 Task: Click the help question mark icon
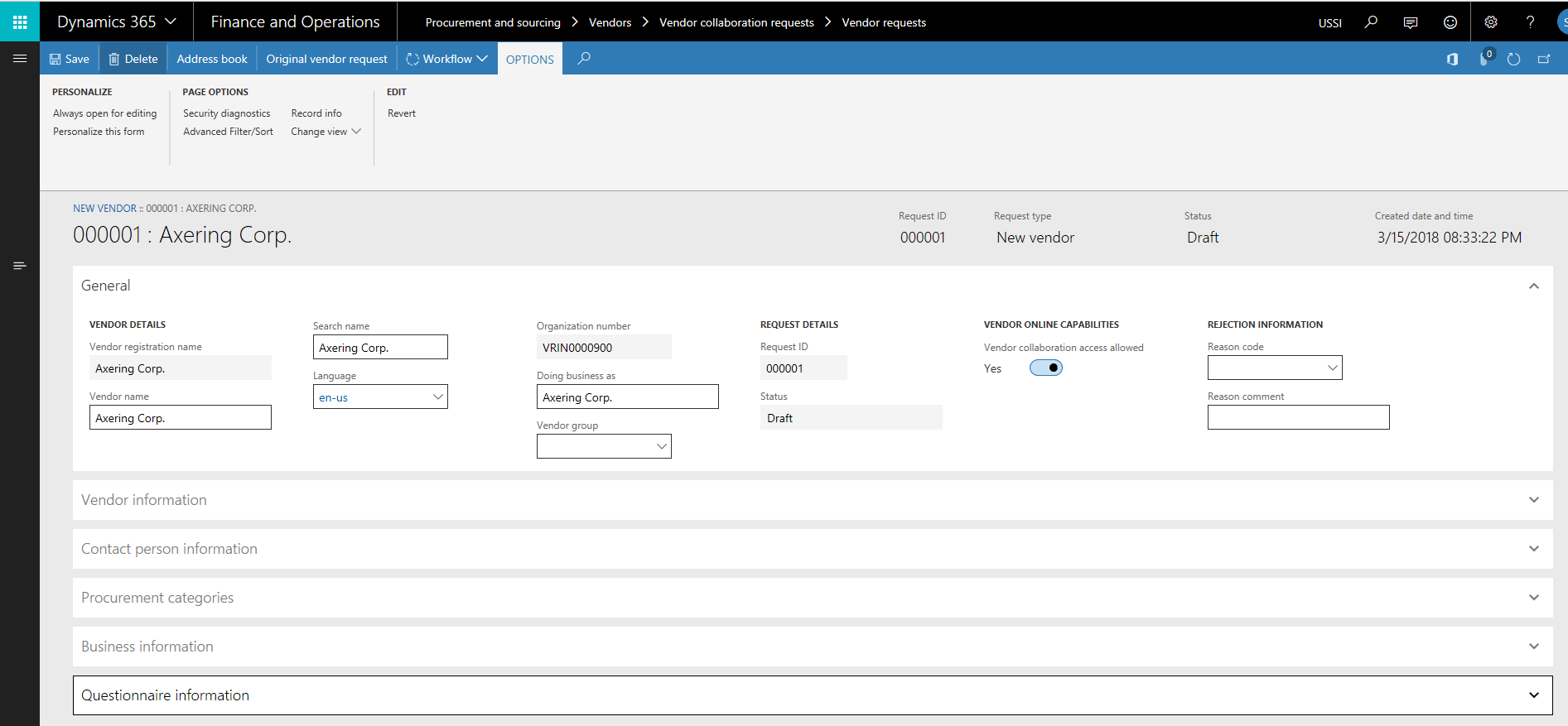(1530, 22)
